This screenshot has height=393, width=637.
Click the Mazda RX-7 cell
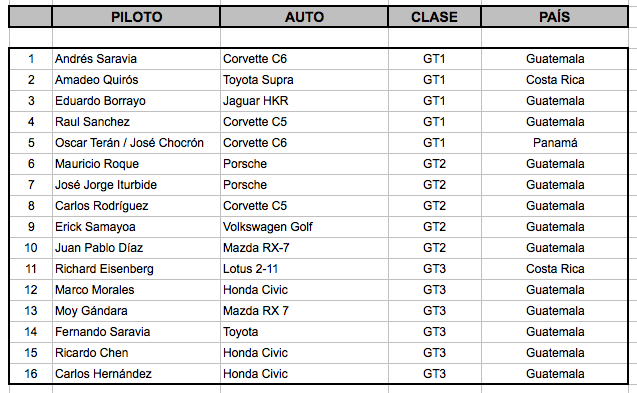304,248
